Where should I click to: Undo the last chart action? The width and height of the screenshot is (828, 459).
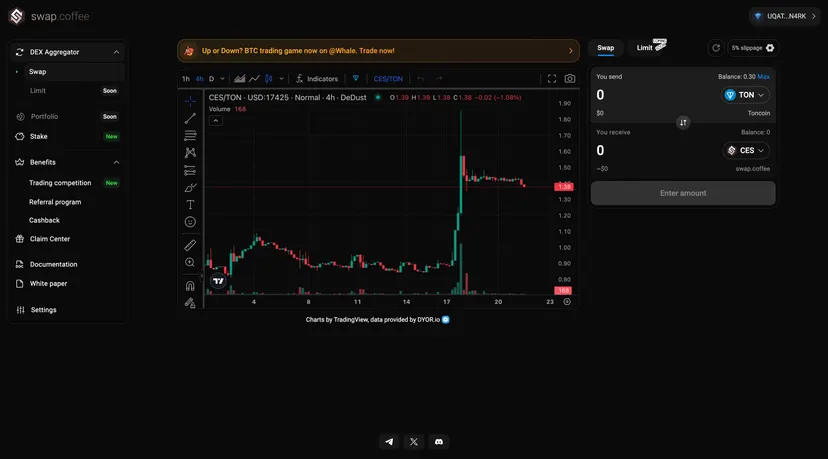(421, 79)
